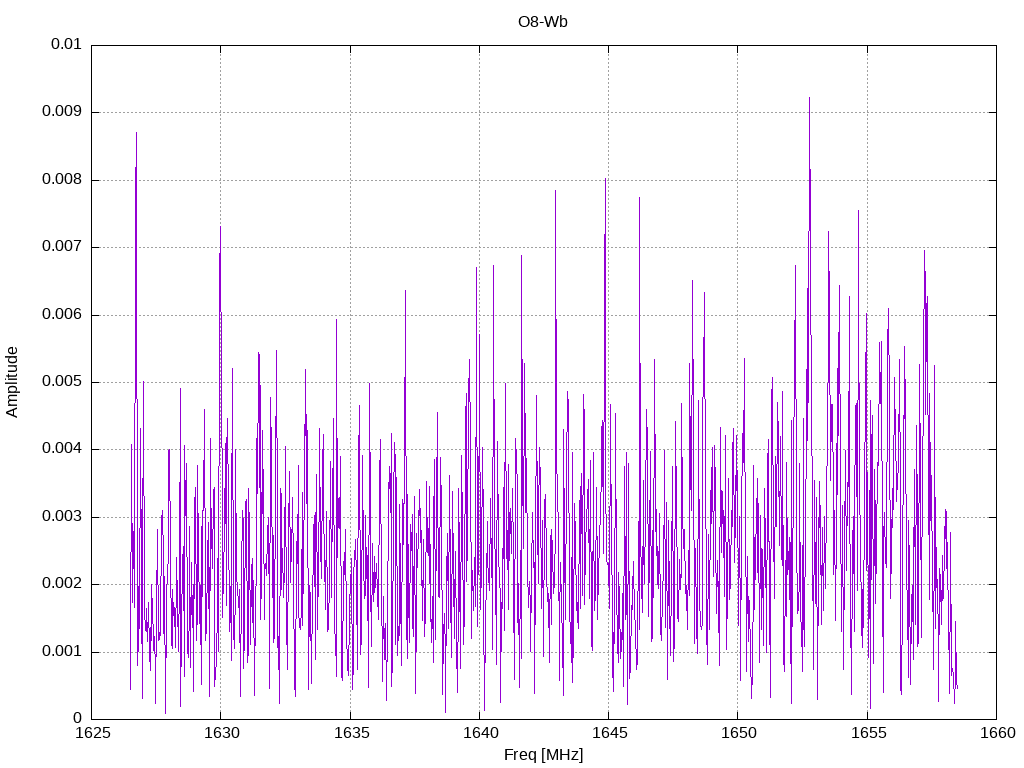Click the tallest spectrum peak near 1653 MHz
Screen dimensions: 1024x768
pyautogui.click(x=809, y=99)
